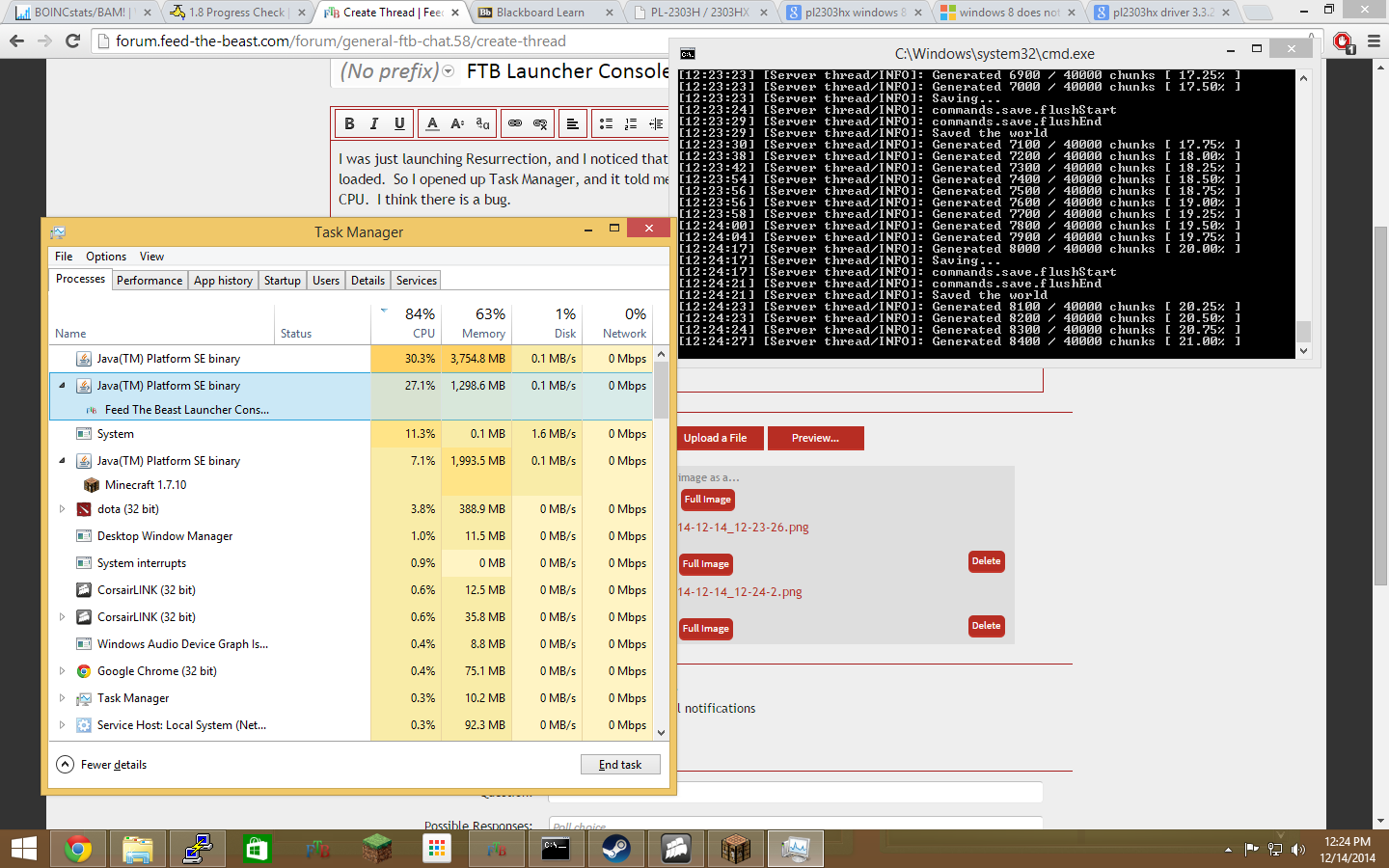Switch to the Performance tab in Task Manager
The height and width of the screenshot is (868, 1389).
point(150,281)
